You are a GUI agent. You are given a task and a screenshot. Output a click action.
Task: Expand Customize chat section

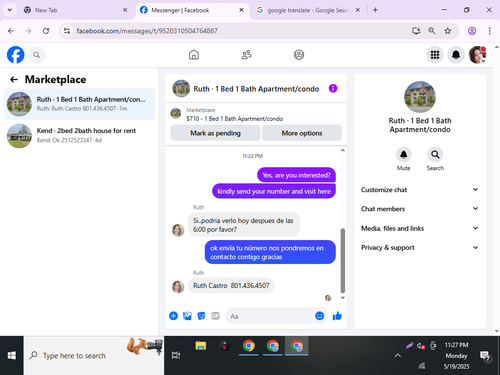point(420,190)
